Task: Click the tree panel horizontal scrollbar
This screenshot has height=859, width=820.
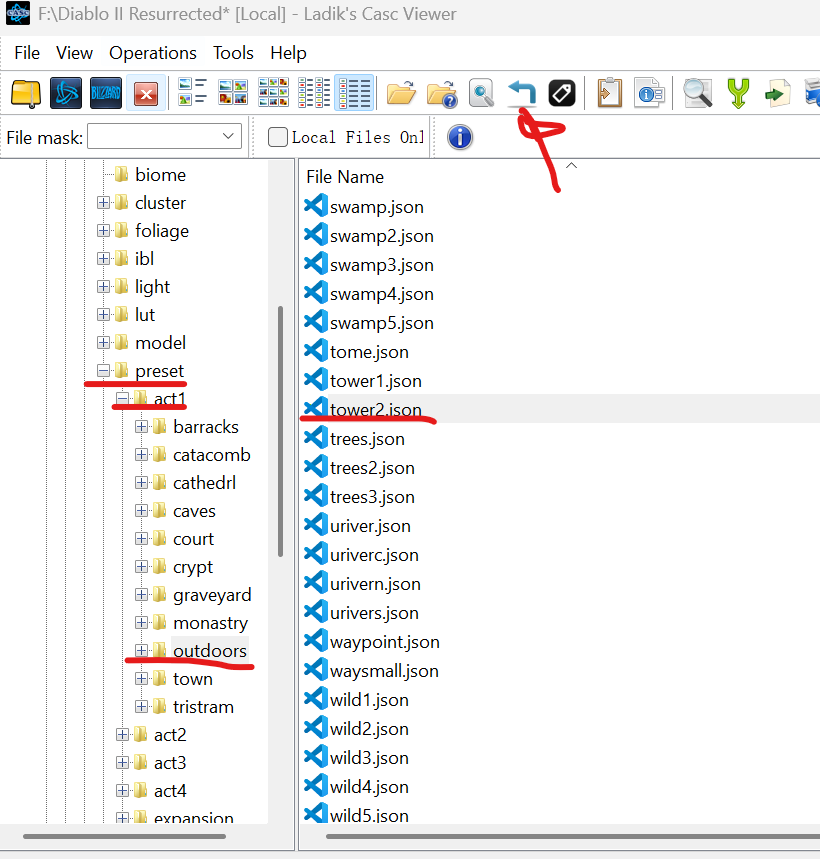Action: pyautogui.click(x=124, y=836)
